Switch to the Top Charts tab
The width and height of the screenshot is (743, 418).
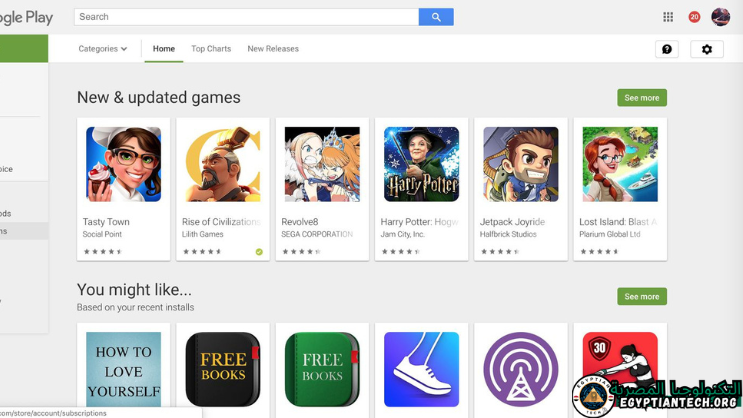(211, 49)
